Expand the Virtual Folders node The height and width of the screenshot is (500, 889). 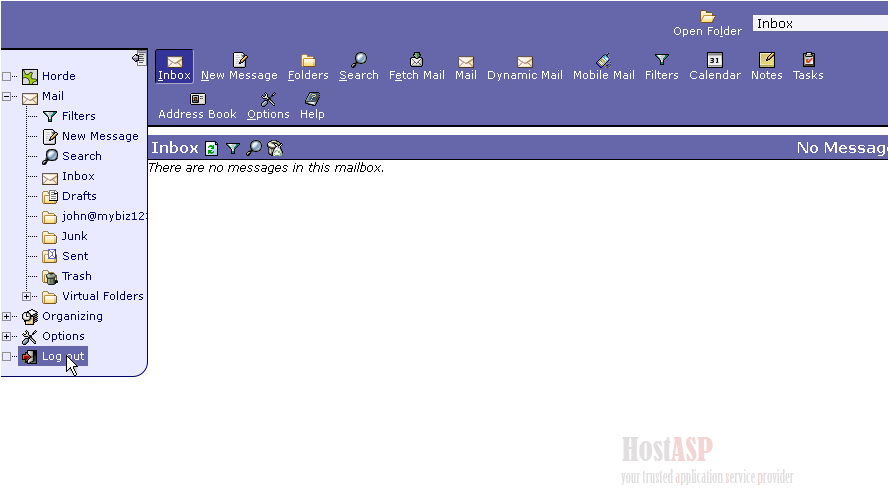27,297
